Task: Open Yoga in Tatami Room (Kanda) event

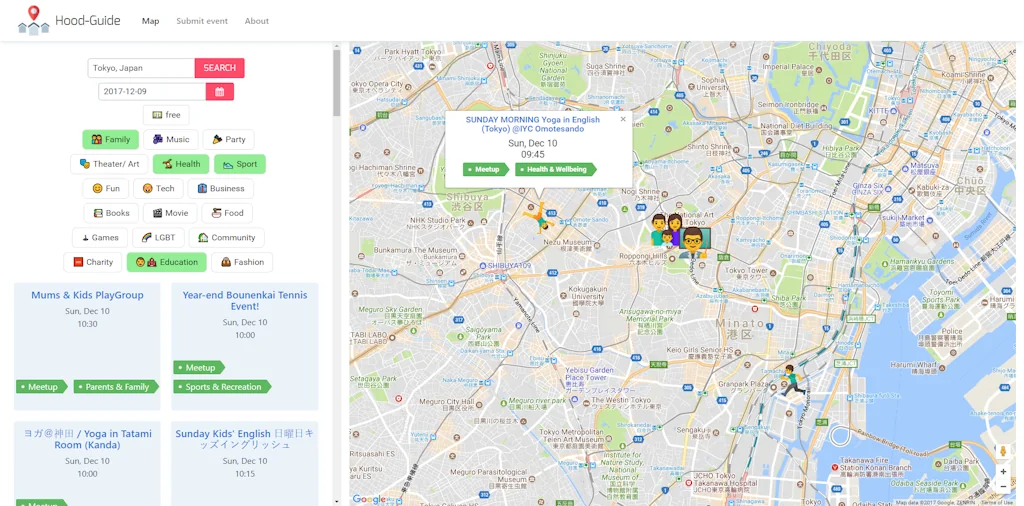Action: [87, 439]
